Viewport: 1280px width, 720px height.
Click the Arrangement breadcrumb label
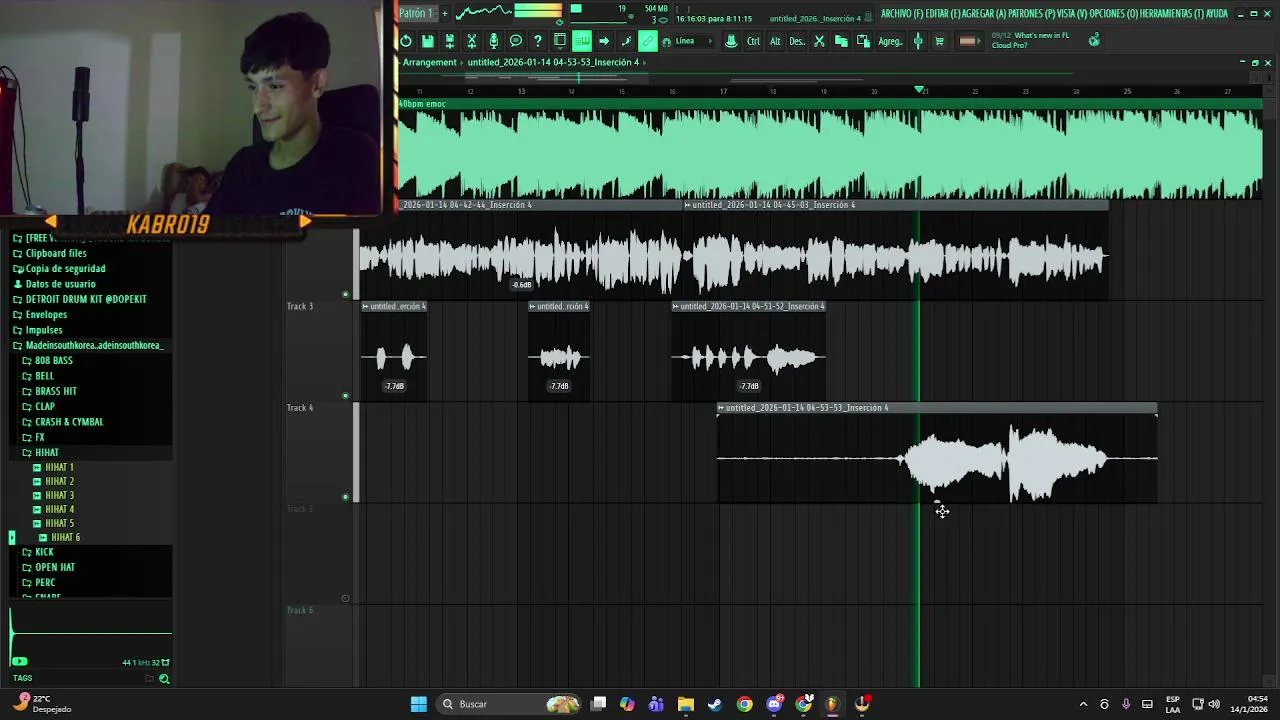(x=430, y=62)
